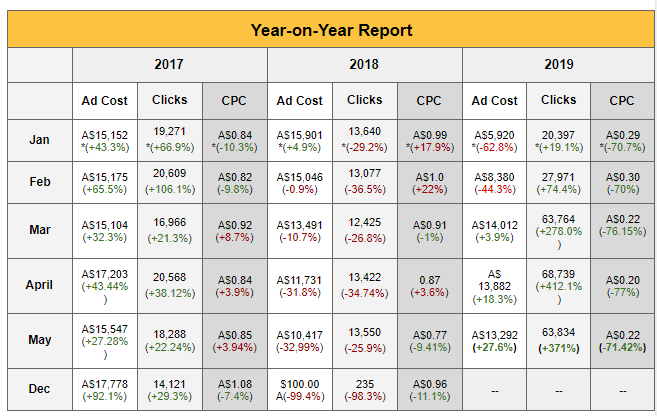657x416 pixels.
Task: Select the Jan row label
Action: pyautogui.click(x=39, y=140)
